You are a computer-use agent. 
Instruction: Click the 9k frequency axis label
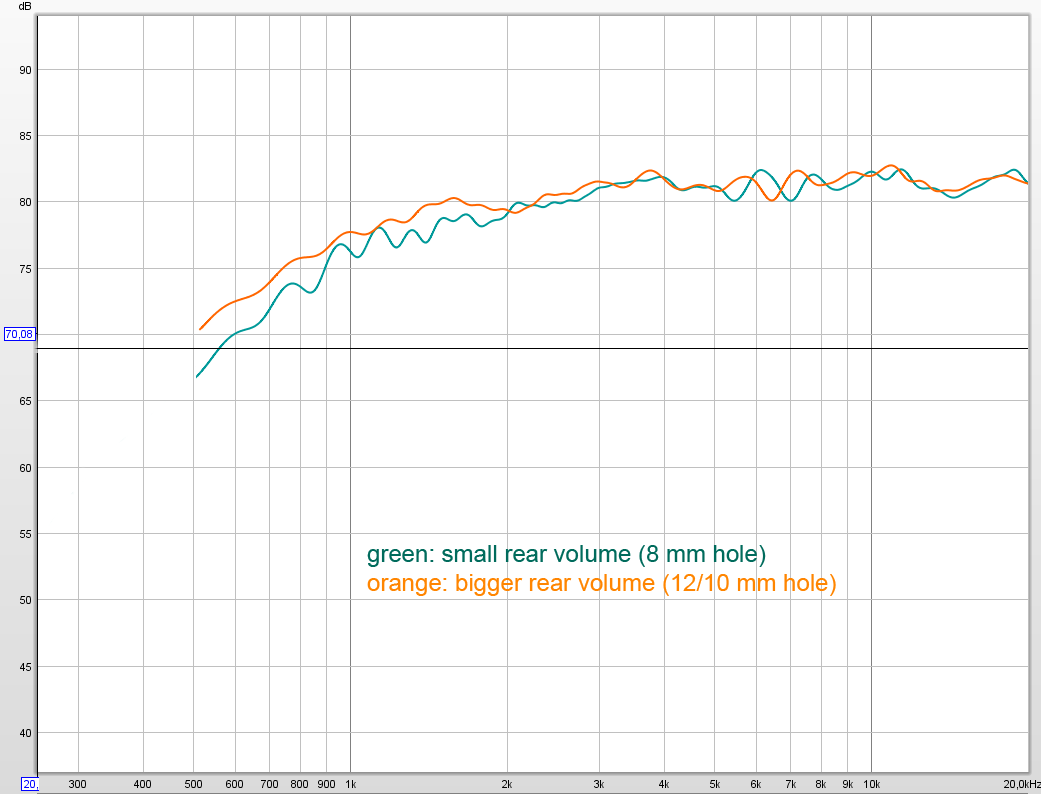848,784
